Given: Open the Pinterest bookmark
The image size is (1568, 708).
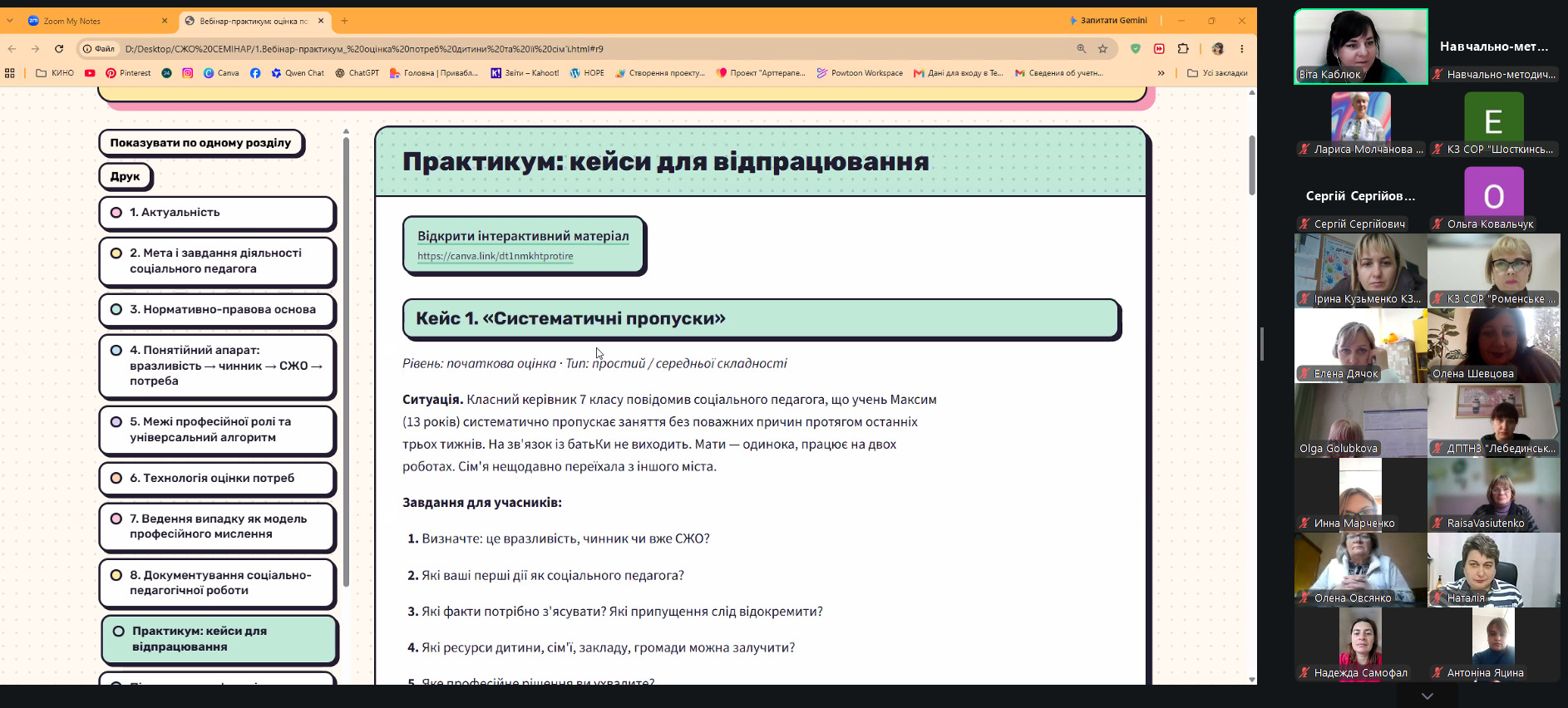Looking at the screenshot, I should click(128, 73).
